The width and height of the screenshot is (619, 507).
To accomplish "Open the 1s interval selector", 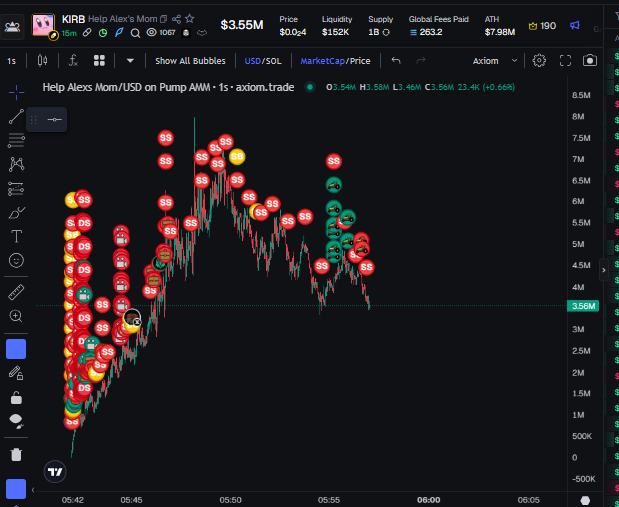I will pos(12,61).
